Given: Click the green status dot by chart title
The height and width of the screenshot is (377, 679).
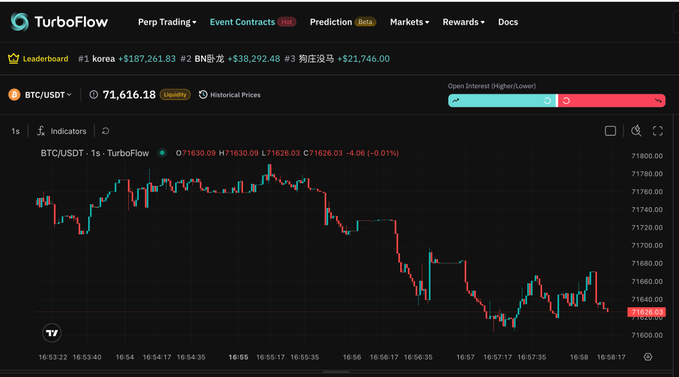Looking at the screenshot, I should coord(162,153).
